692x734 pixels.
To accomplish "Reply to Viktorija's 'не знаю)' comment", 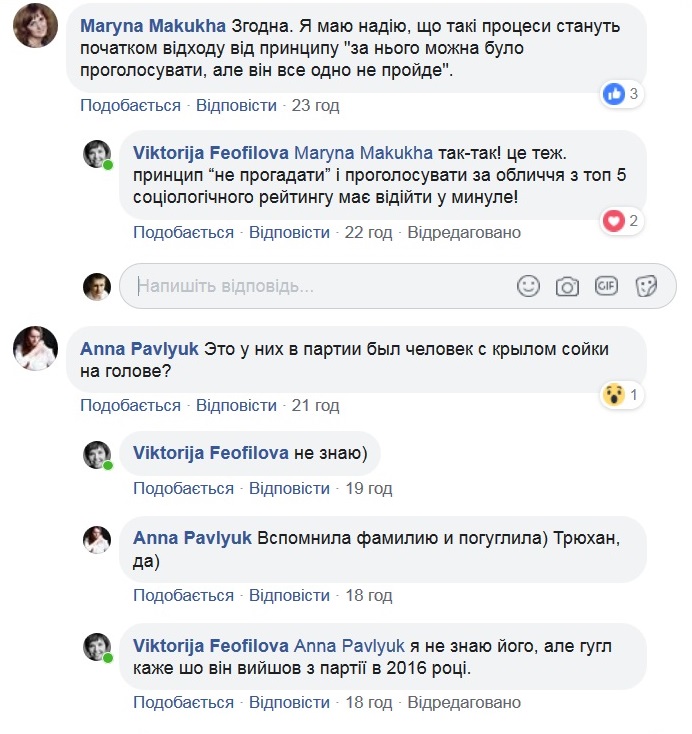I will coord(289,488).
